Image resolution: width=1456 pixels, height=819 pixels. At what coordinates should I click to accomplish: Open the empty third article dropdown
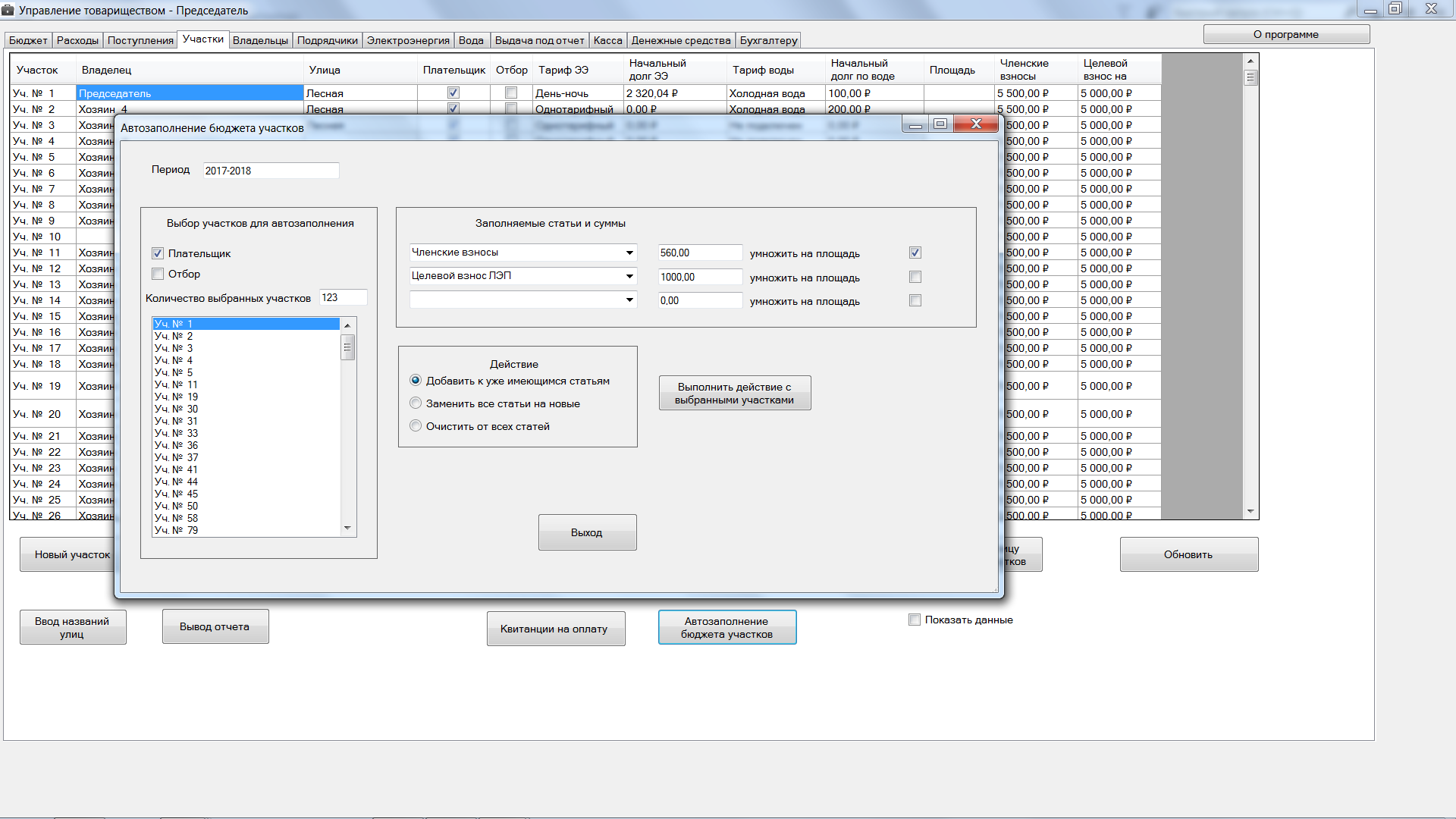coord(629,300)
